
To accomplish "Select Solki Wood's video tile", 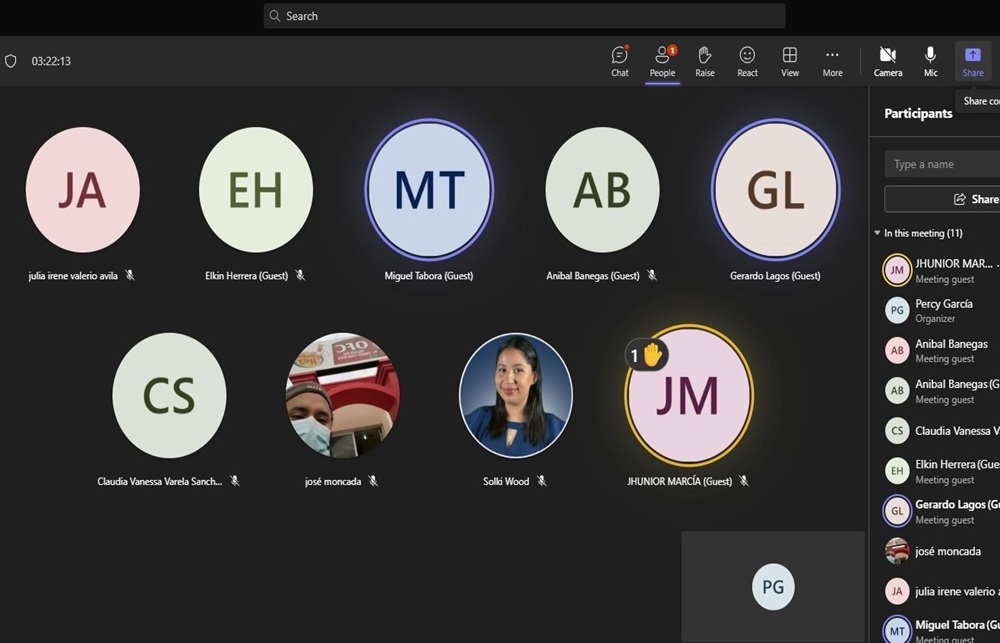I will click(516, 396).
